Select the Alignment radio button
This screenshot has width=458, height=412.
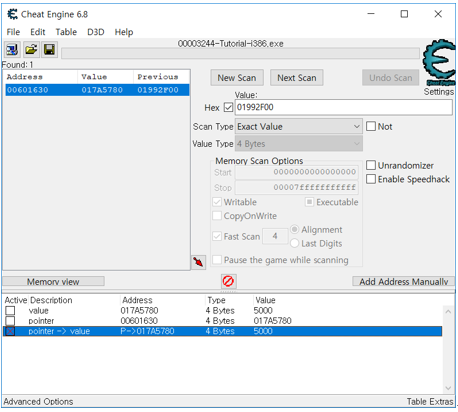(x=294, y=229)
